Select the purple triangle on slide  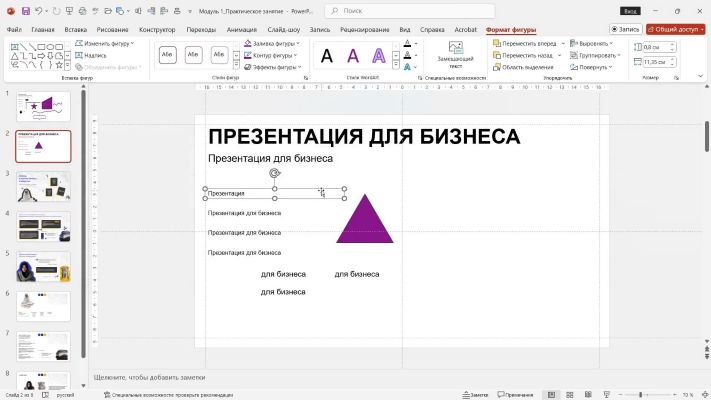(x=365, y=224)
